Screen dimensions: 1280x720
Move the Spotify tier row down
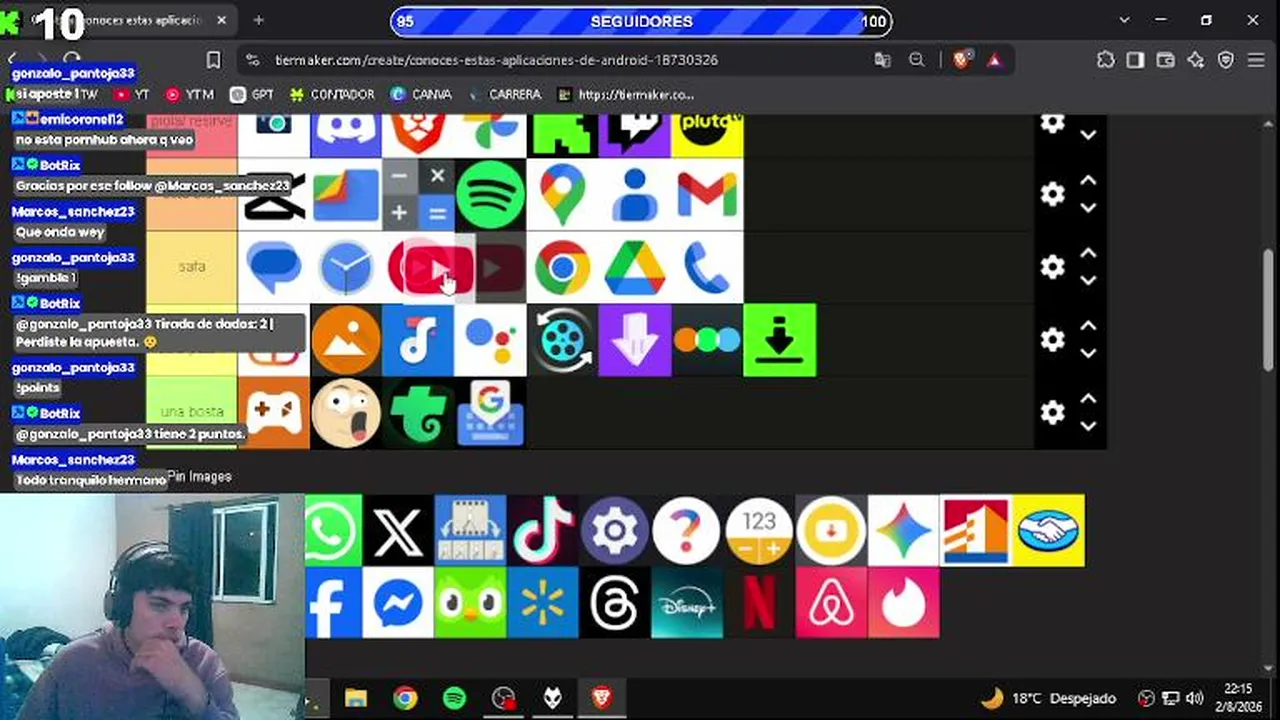[1088, 208]
